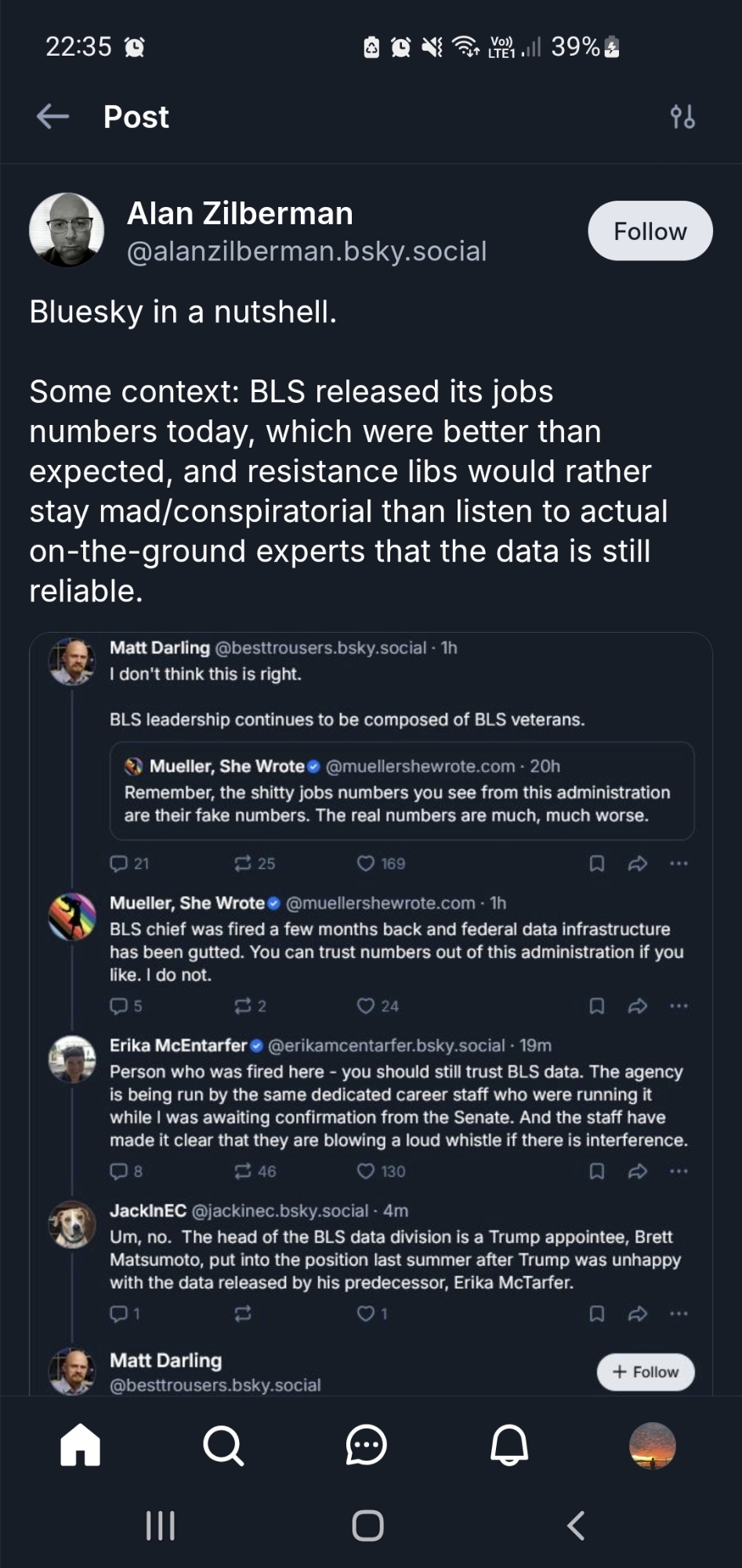
Task: Open more options on JackInEC's post
Action: point(679,1313)
